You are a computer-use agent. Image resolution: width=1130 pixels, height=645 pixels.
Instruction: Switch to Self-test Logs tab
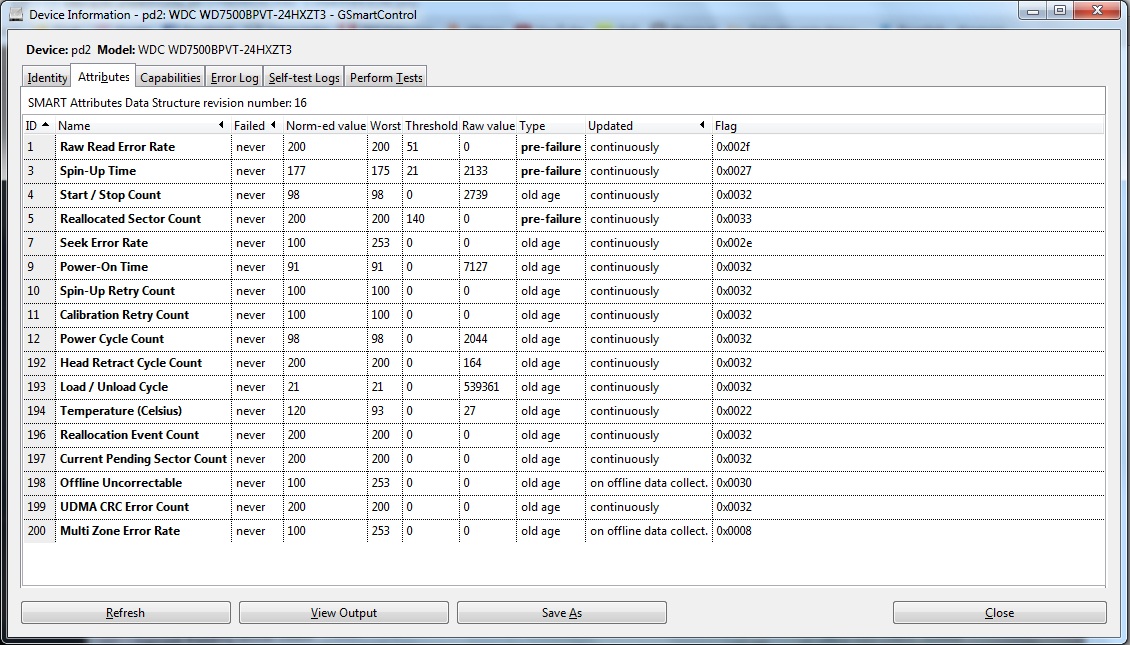coord(303,77)
